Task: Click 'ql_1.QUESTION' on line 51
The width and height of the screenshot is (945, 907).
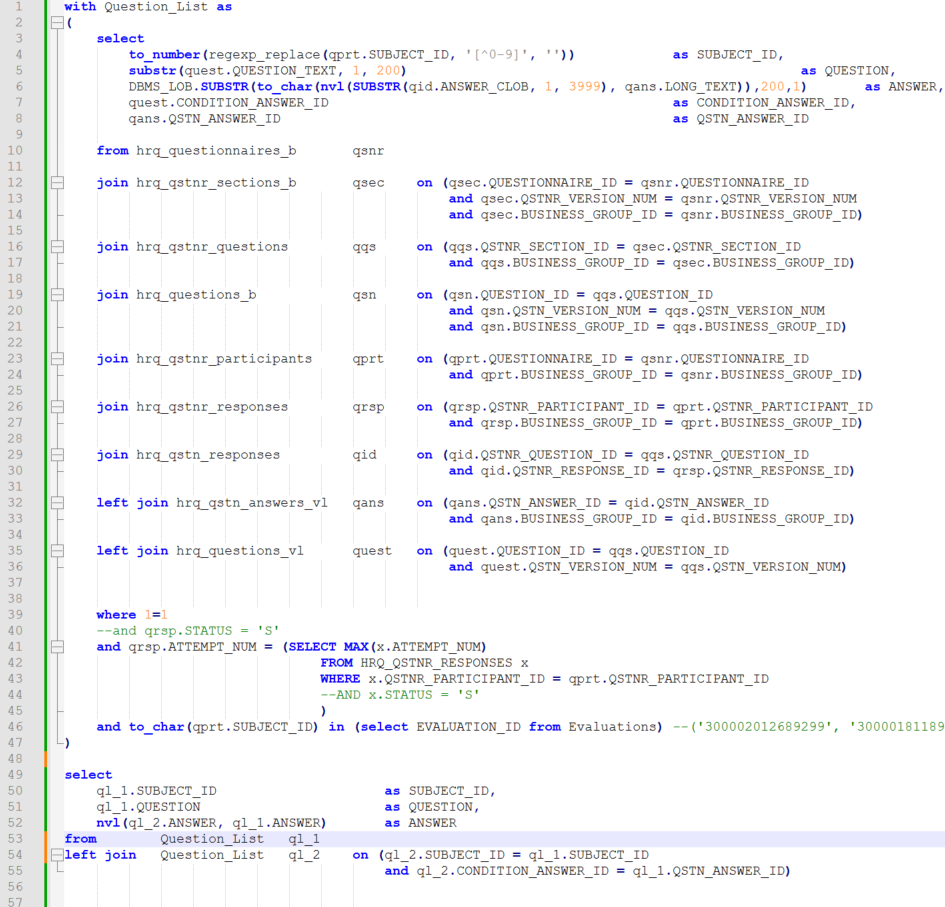Action: [148, 807]
